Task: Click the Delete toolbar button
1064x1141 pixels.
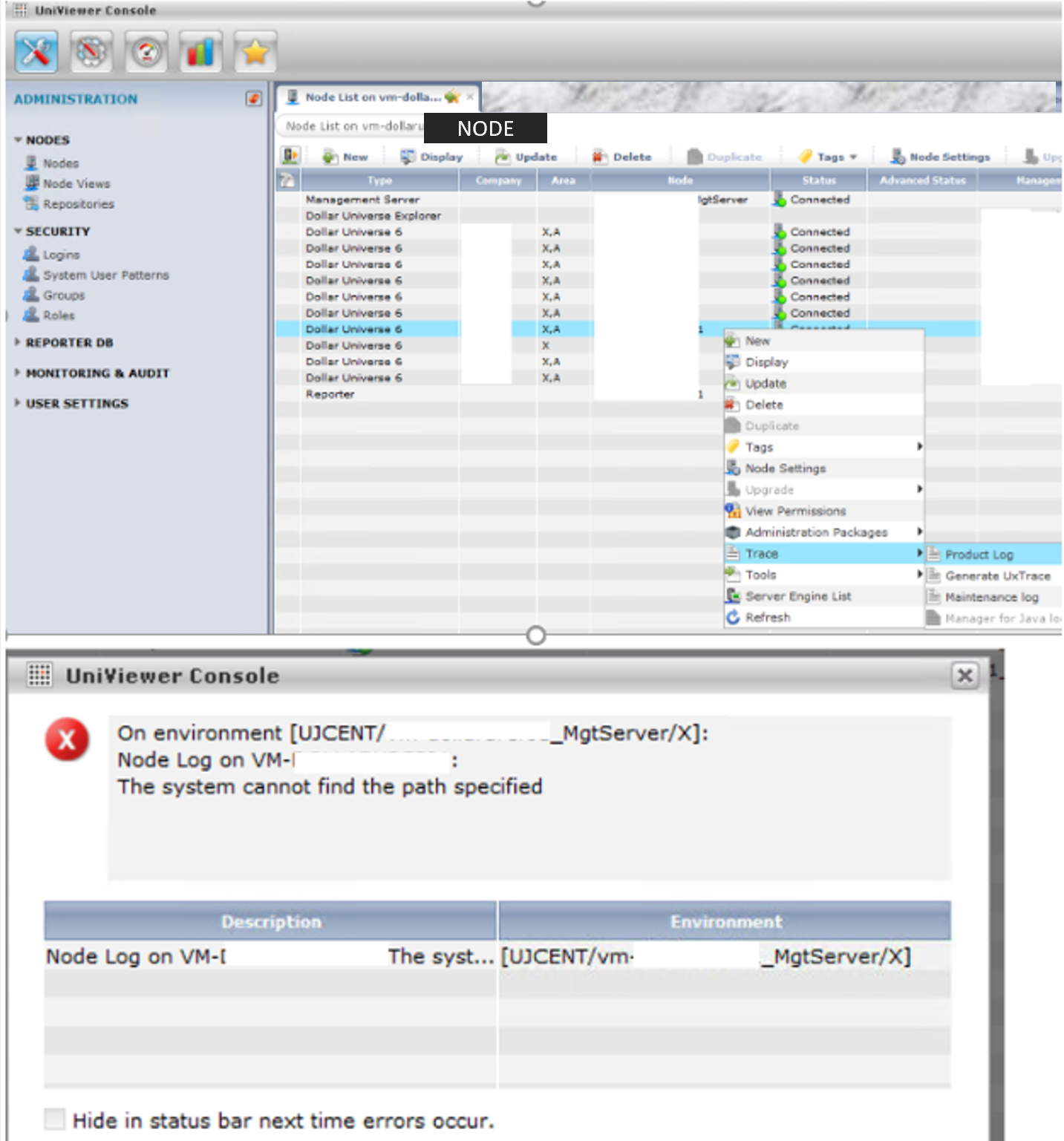Action: tap(621, 157)
